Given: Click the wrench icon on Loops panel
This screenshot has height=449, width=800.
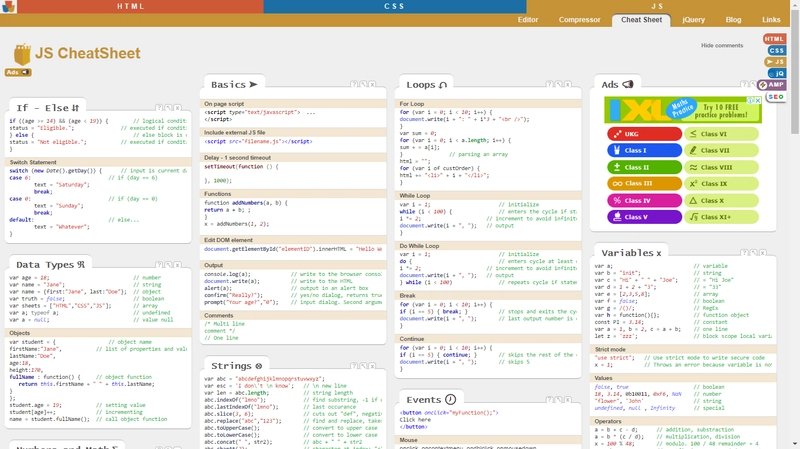Looking at the screenshot, I should pos(559,84).
